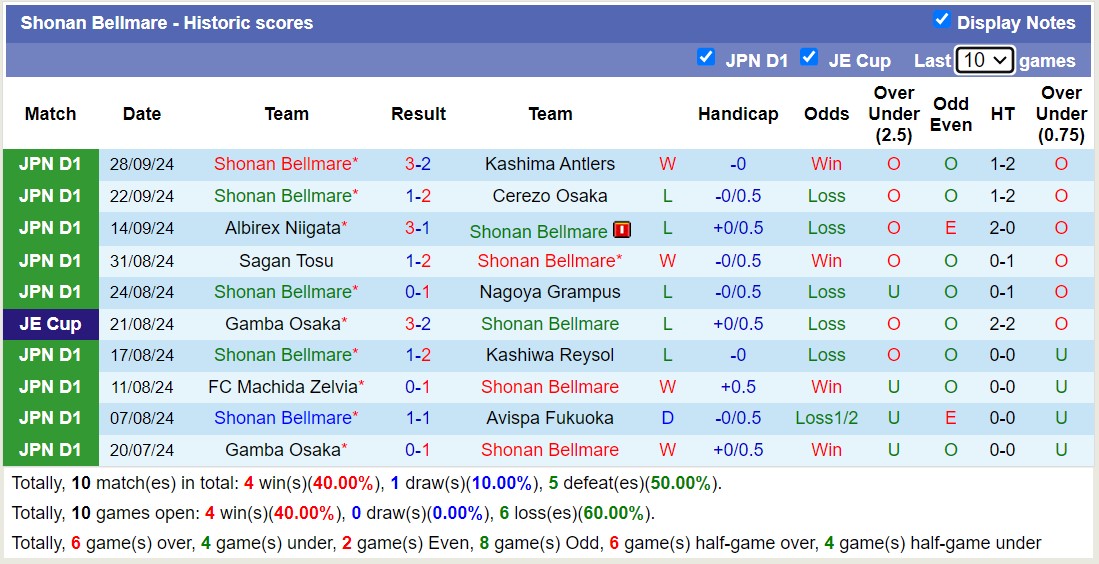Toggle the Display Notes checkbox
Viewport: 1099px width, 564px height.
(x=941, y=20)
